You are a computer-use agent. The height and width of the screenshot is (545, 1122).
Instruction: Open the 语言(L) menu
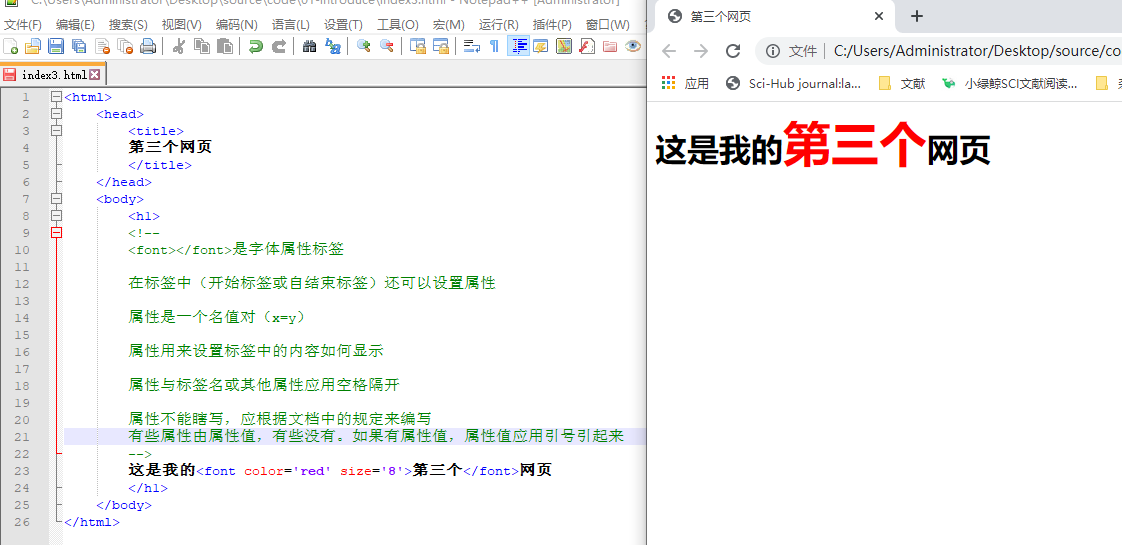pyautogui.click(x=291, y=24)
